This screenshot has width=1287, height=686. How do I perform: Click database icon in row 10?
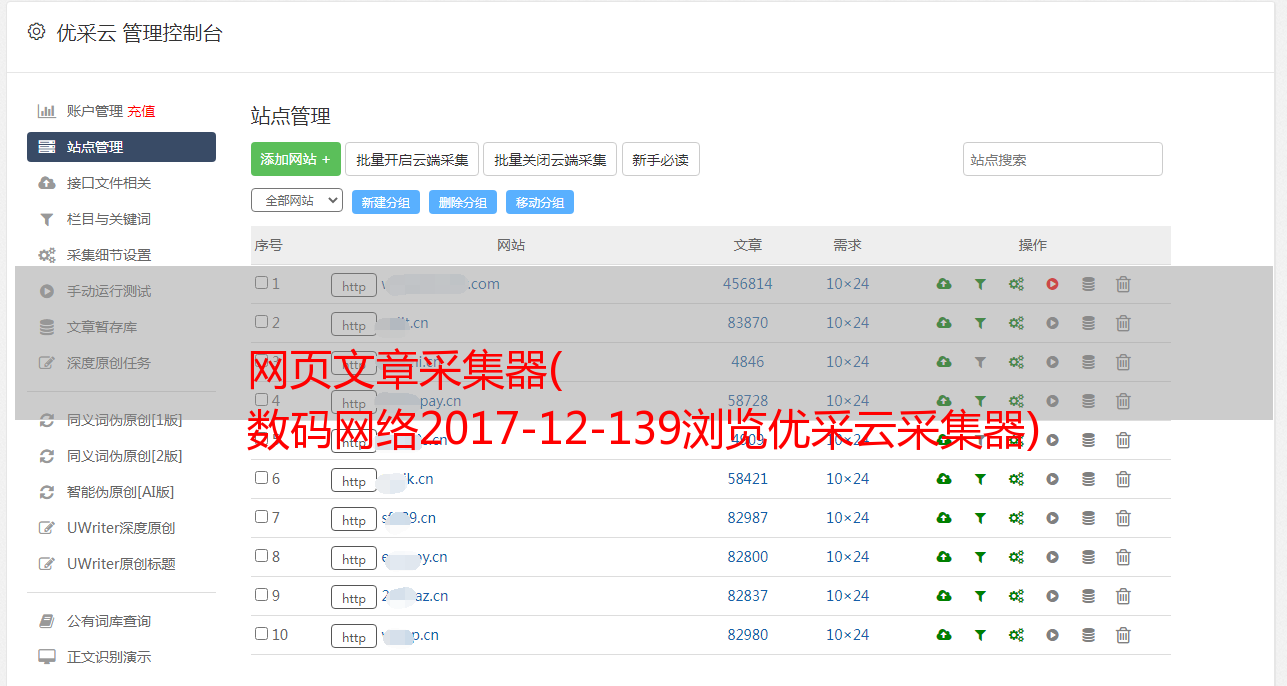click(1088, 635)
